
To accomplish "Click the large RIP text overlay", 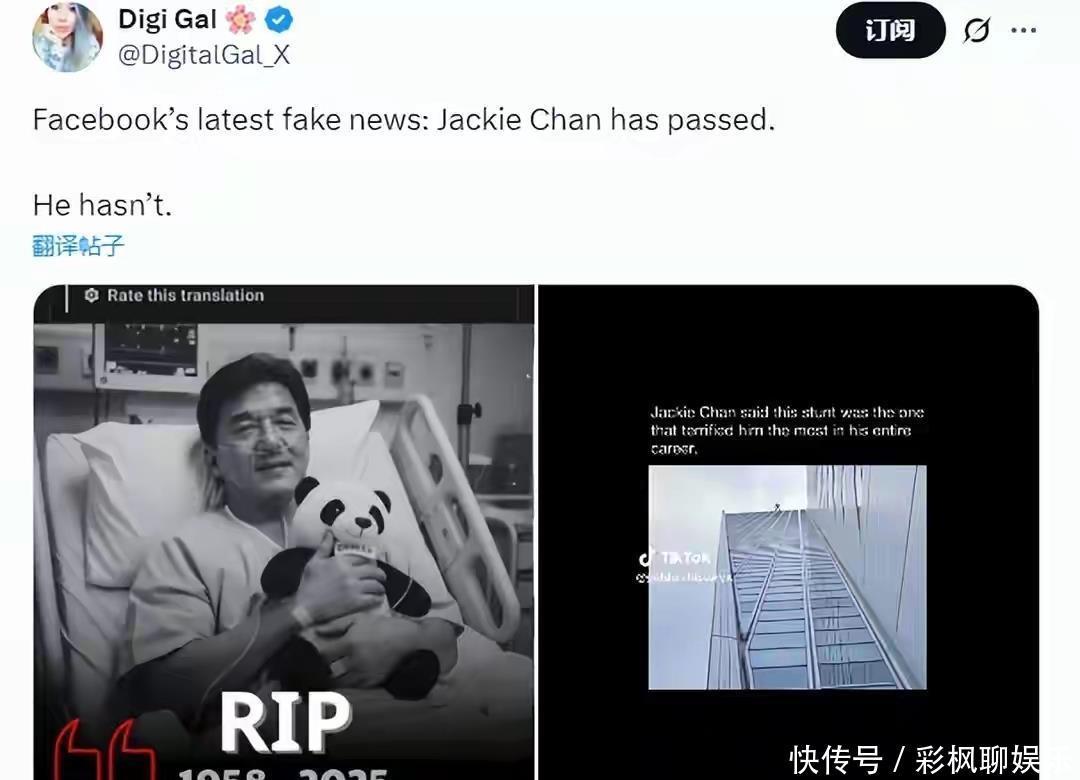I will coord(286,721).
